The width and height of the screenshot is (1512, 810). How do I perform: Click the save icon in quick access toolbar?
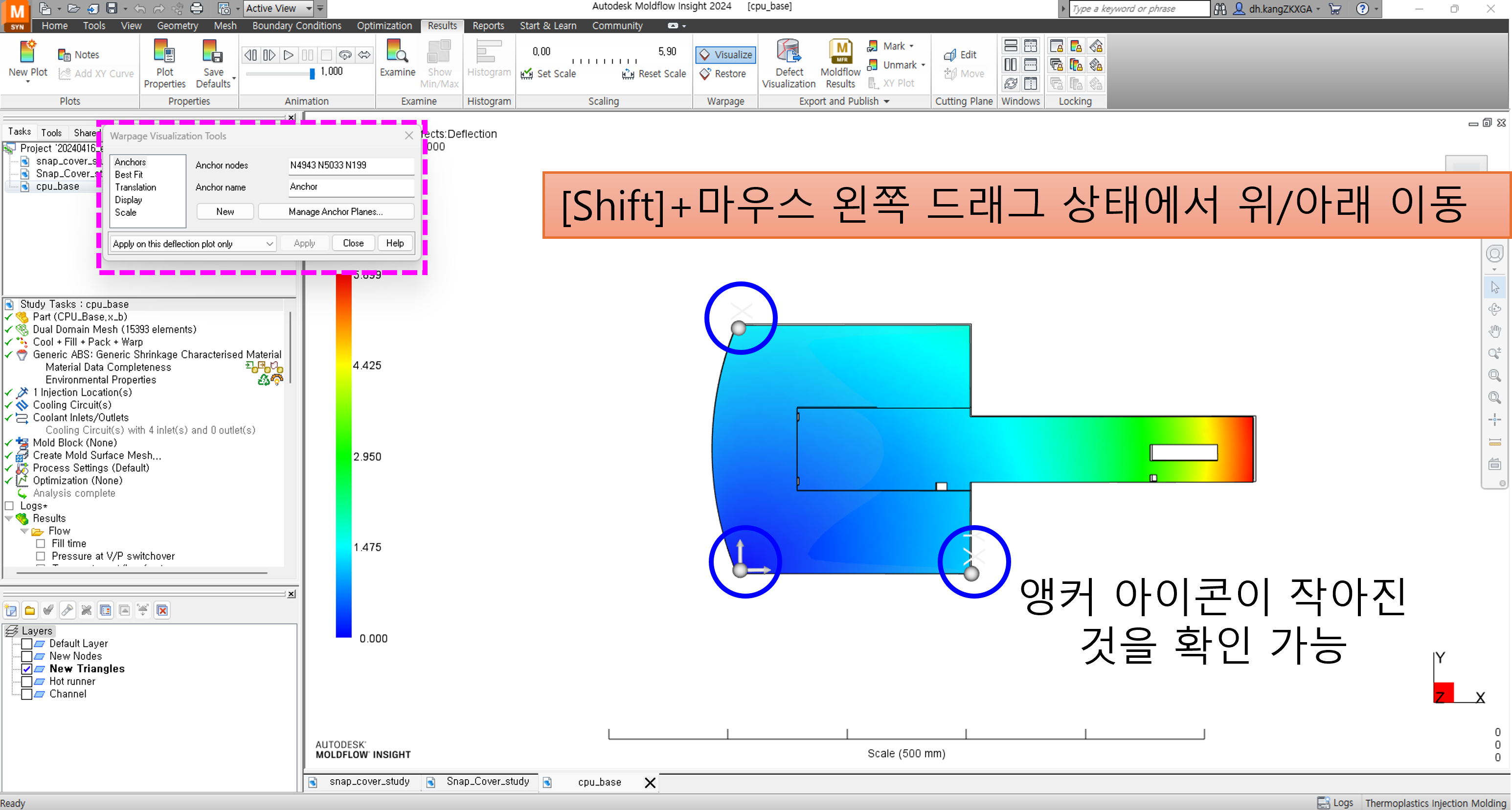click(112, 8)
